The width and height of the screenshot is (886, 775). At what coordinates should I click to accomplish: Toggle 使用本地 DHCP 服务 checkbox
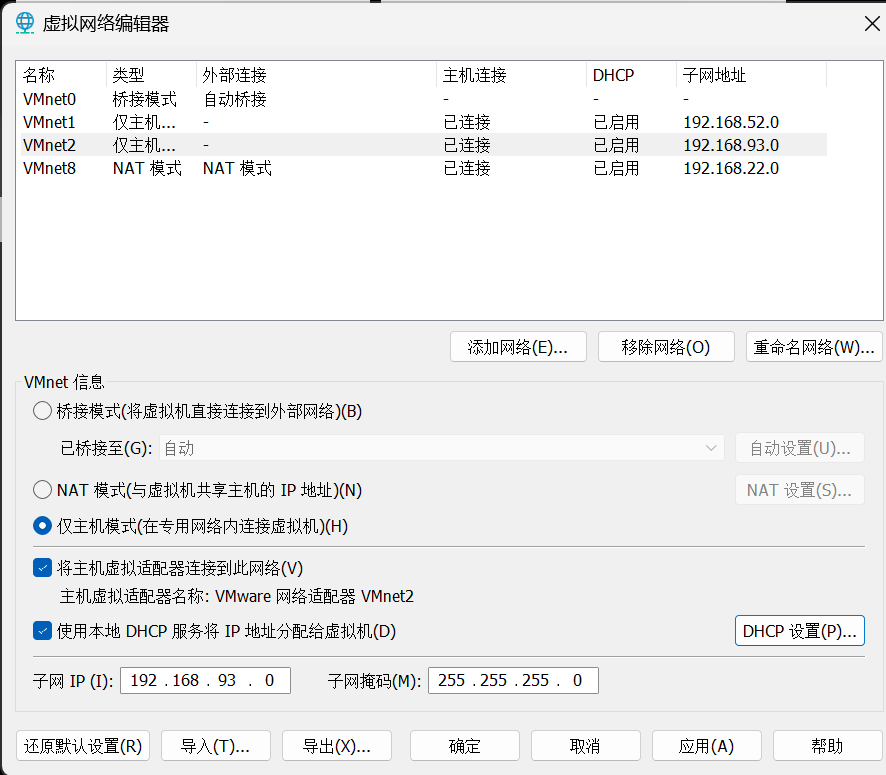[42, 631]
